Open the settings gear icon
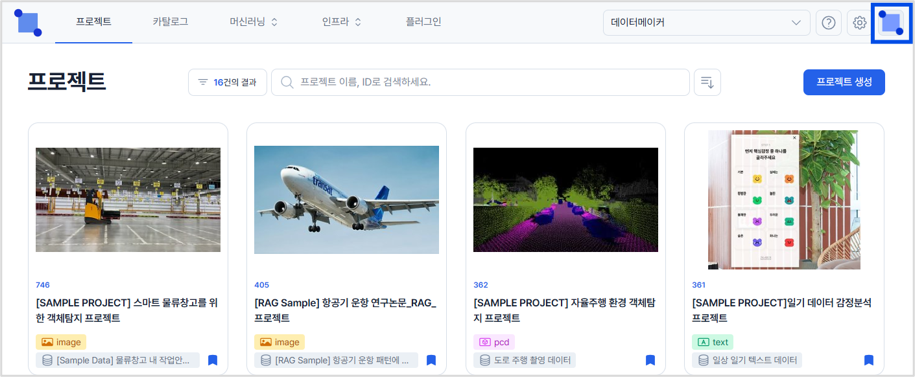The width and height of the screenshot is (915, 377). tap(859, 23)
